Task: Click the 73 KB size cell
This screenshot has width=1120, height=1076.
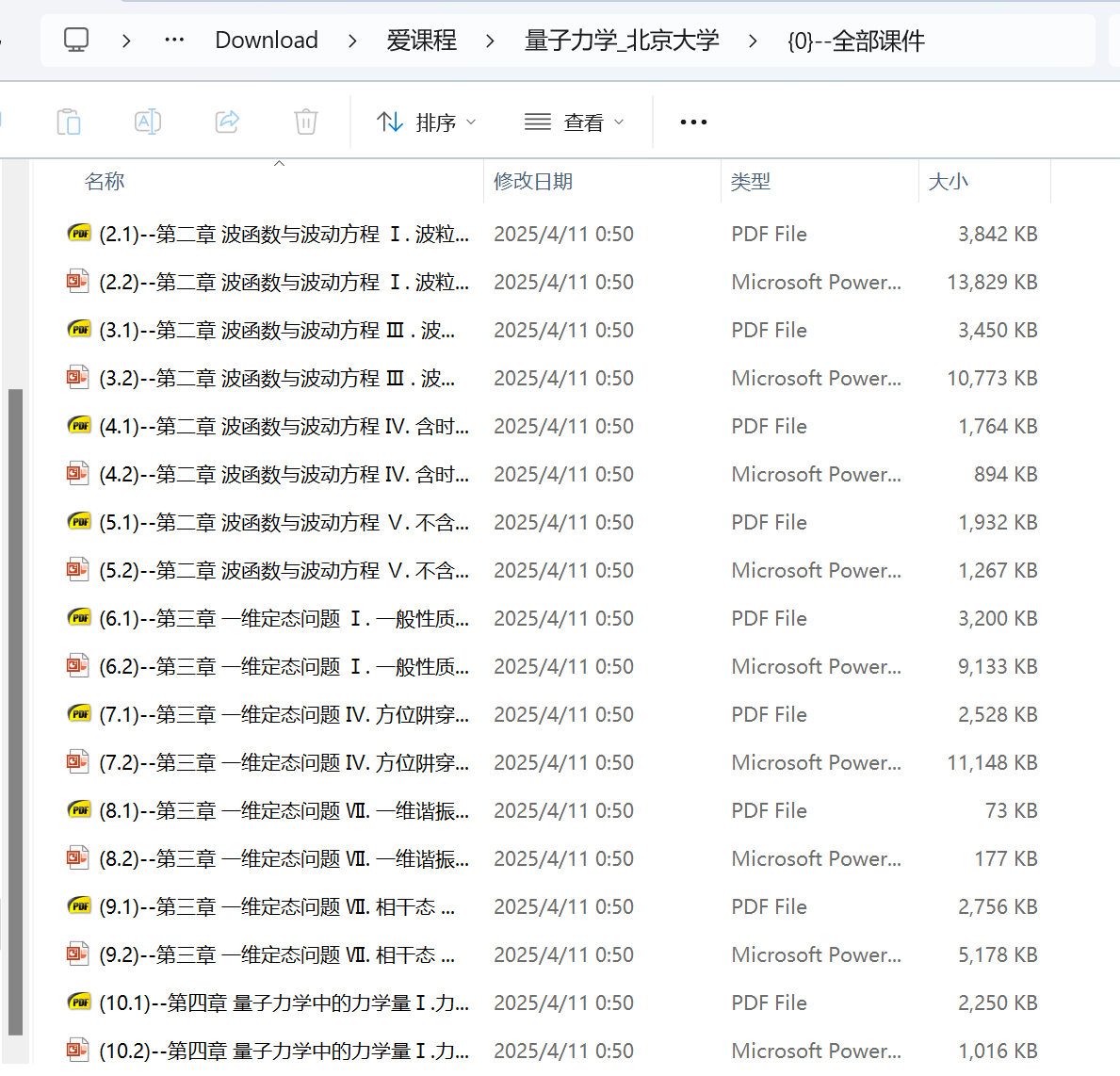Action: click(1012, 811)
